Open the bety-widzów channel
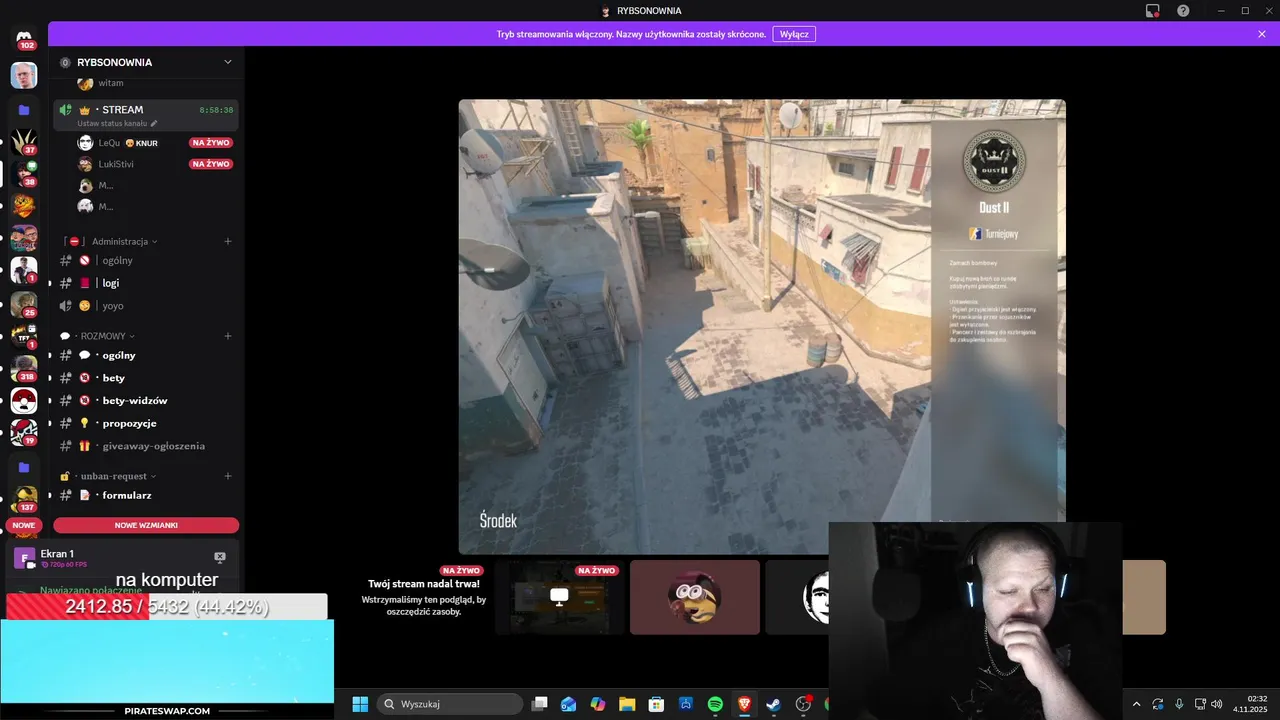This screenshot has width=1280, height=720. coord(146,400)
